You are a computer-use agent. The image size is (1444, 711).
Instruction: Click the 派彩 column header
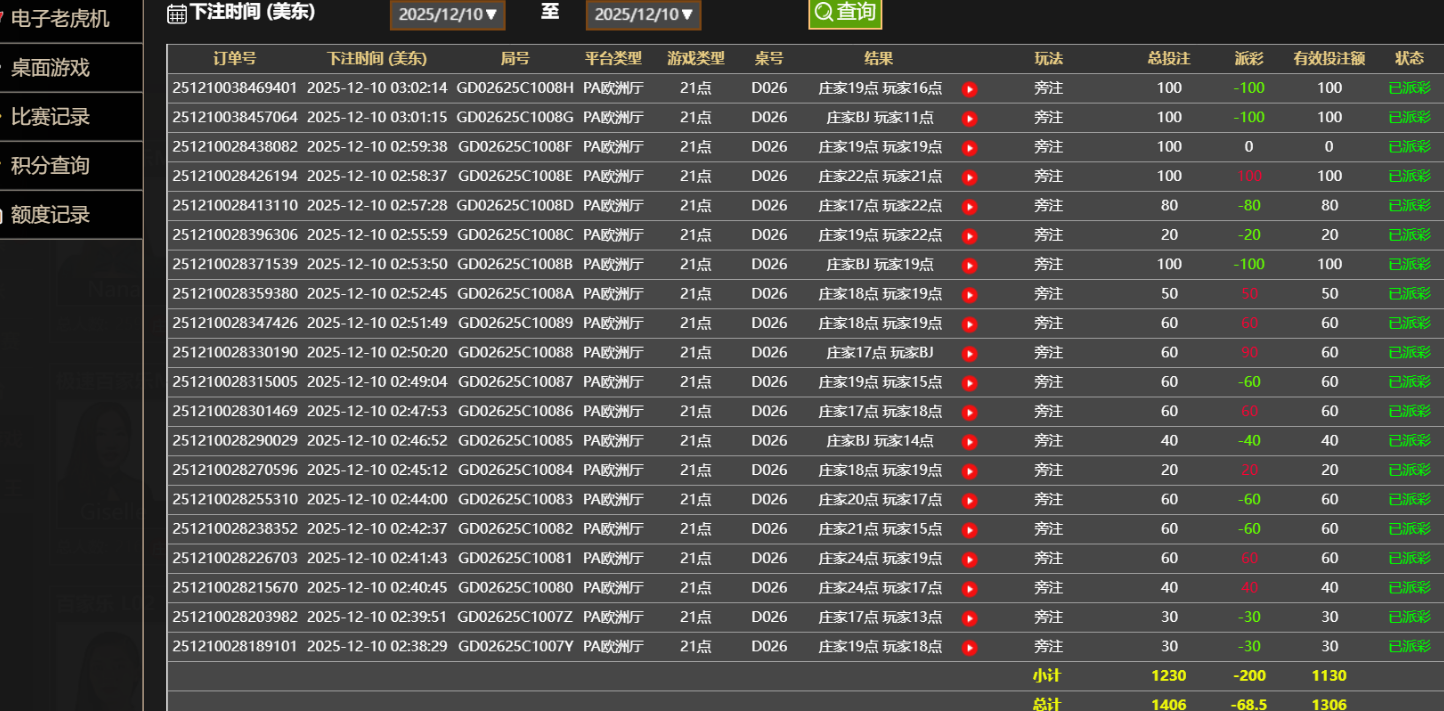tap(1248, 59)
